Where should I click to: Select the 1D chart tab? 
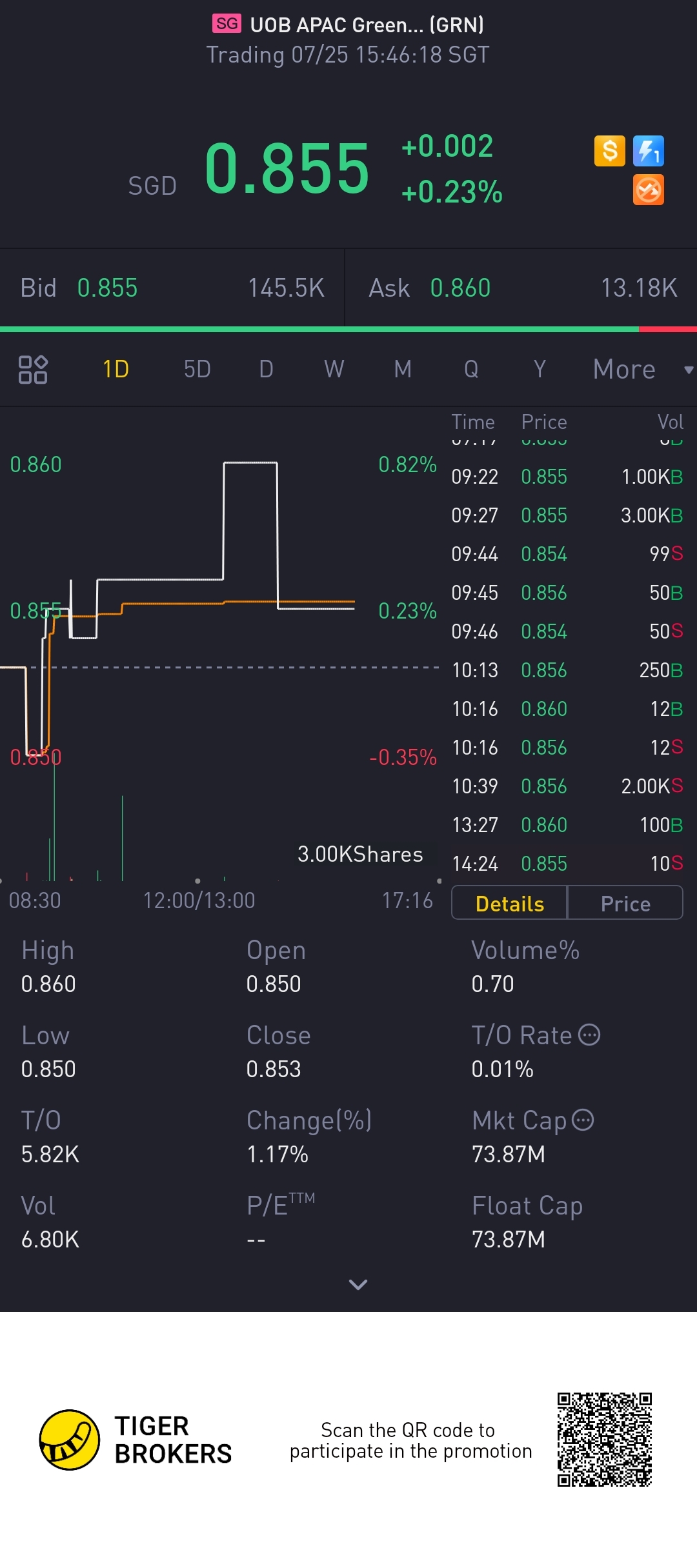(116, 370)
